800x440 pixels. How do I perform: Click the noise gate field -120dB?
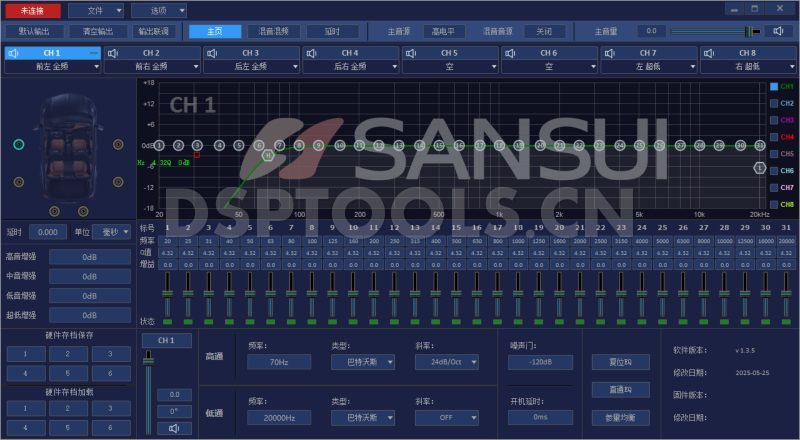540,362
